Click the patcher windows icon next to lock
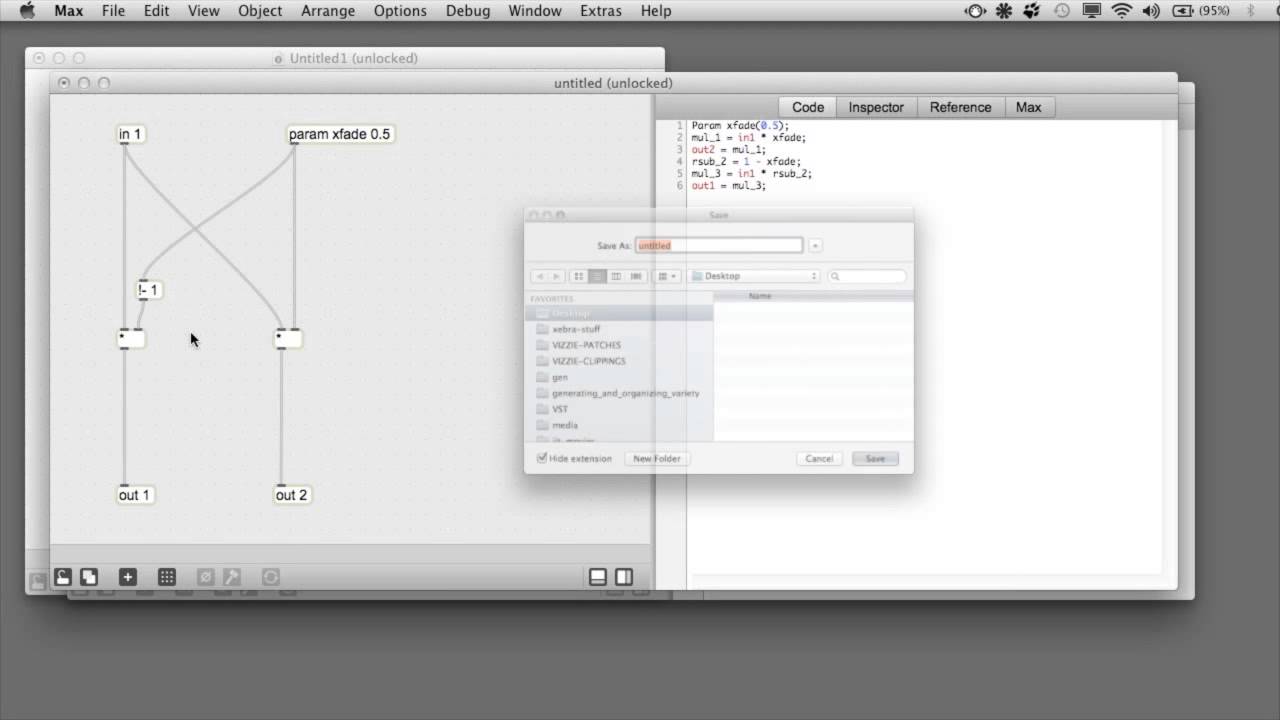 [x=89, y=577]
